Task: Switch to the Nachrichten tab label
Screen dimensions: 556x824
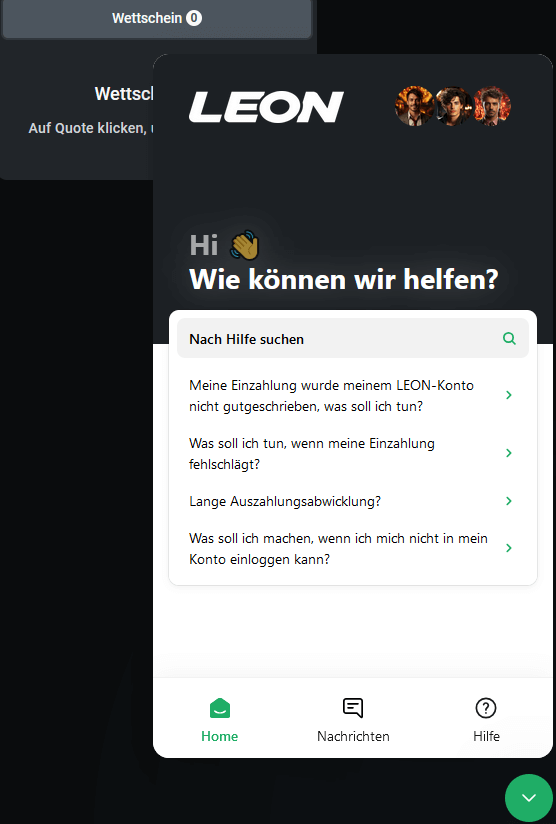Action: (x=353, y=736)
